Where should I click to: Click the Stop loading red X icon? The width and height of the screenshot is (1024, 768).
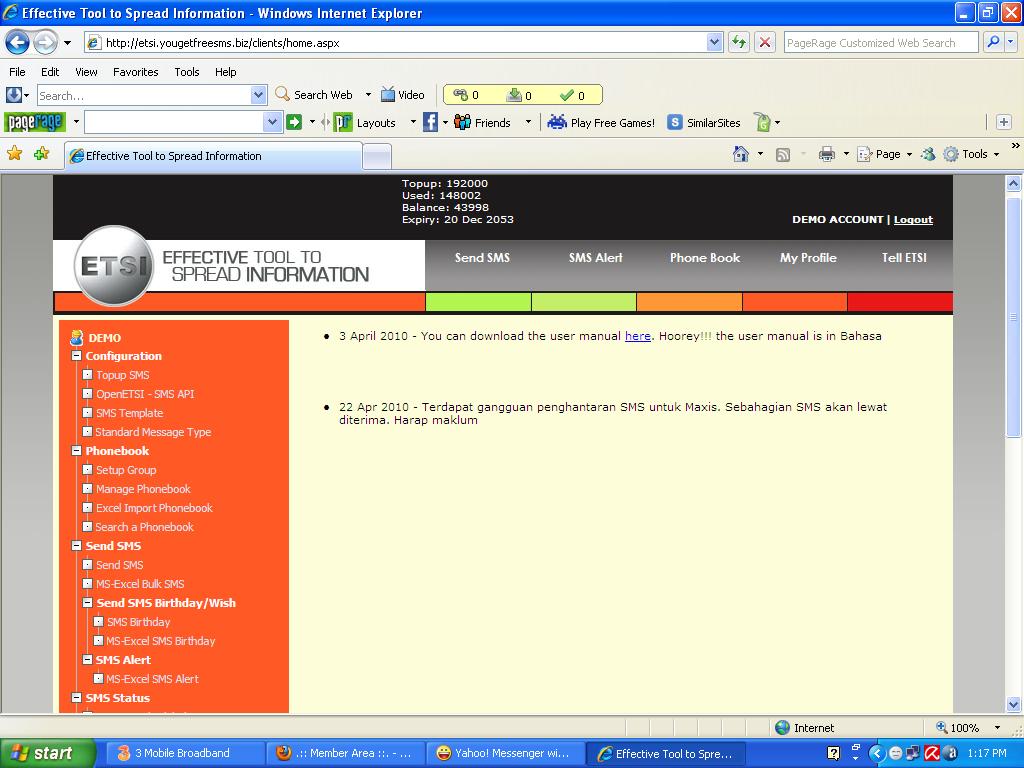(x=765, y=42)
